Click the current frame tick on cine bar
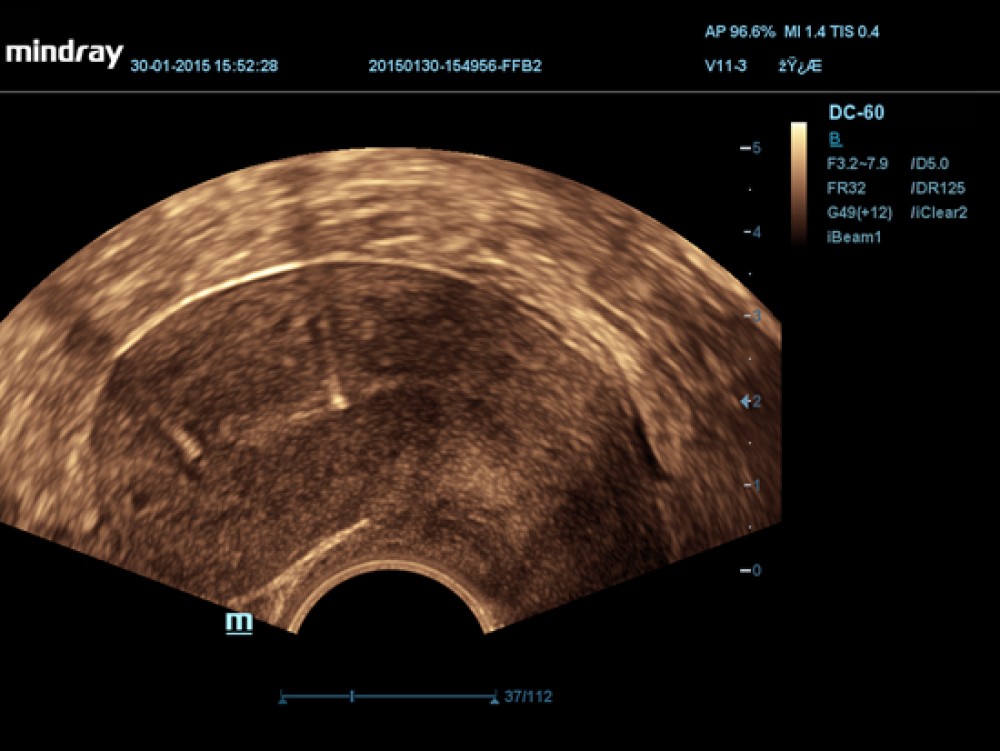 352,696
